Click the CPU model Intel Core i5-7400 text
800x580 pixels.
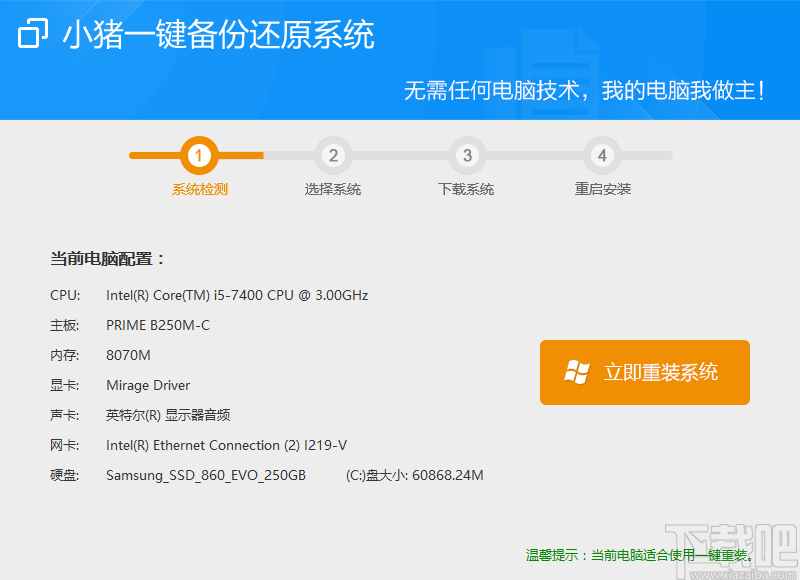236,295
